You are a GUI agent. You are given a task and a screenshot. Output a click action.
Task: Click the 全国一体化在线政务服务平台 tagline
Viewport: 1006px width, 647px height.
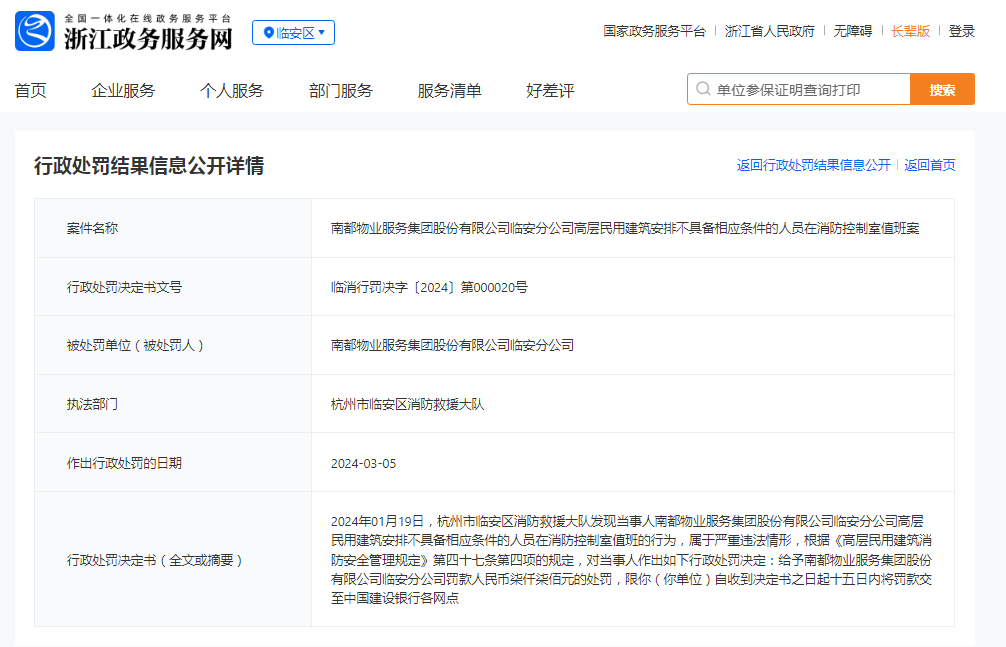tap(148, 18)
